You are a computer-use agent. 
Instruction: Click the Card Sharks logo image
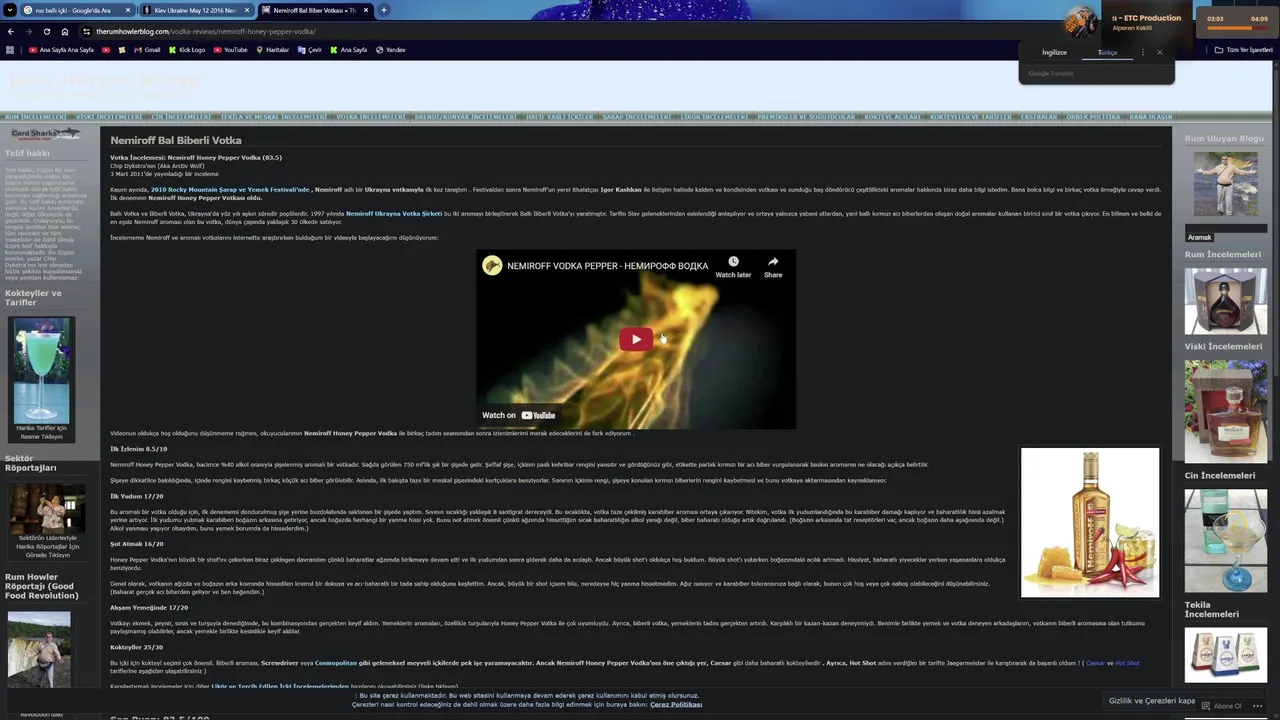45,134
